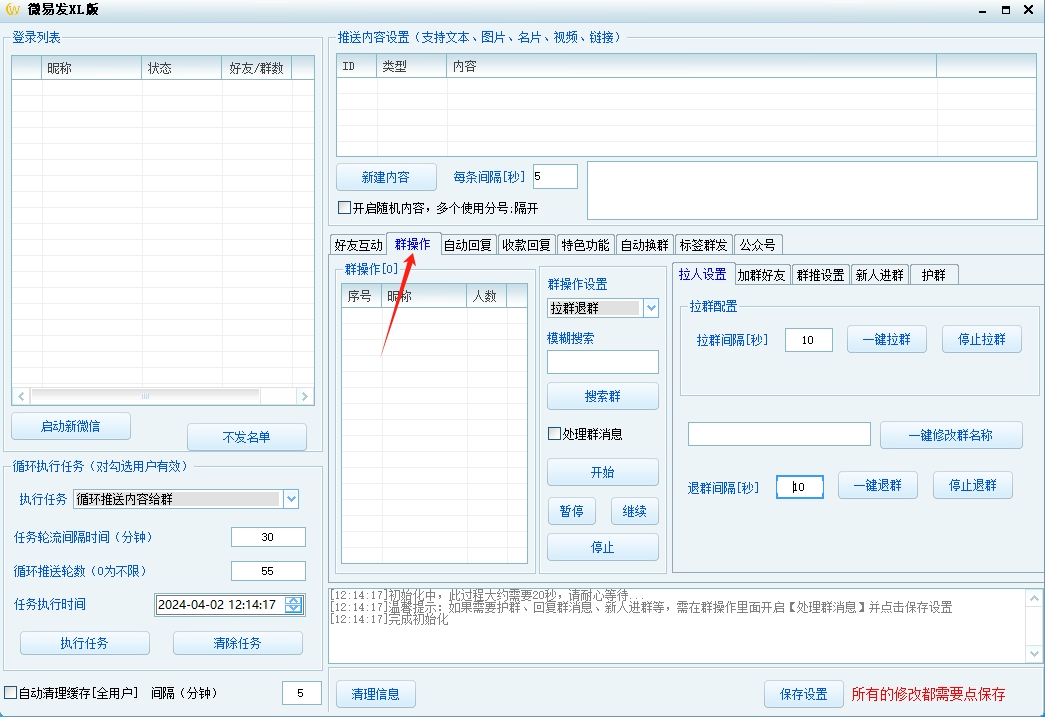Screen dimensions: 1045x717
Task: Open the 特色功能 tab
Action: point(585,245)
